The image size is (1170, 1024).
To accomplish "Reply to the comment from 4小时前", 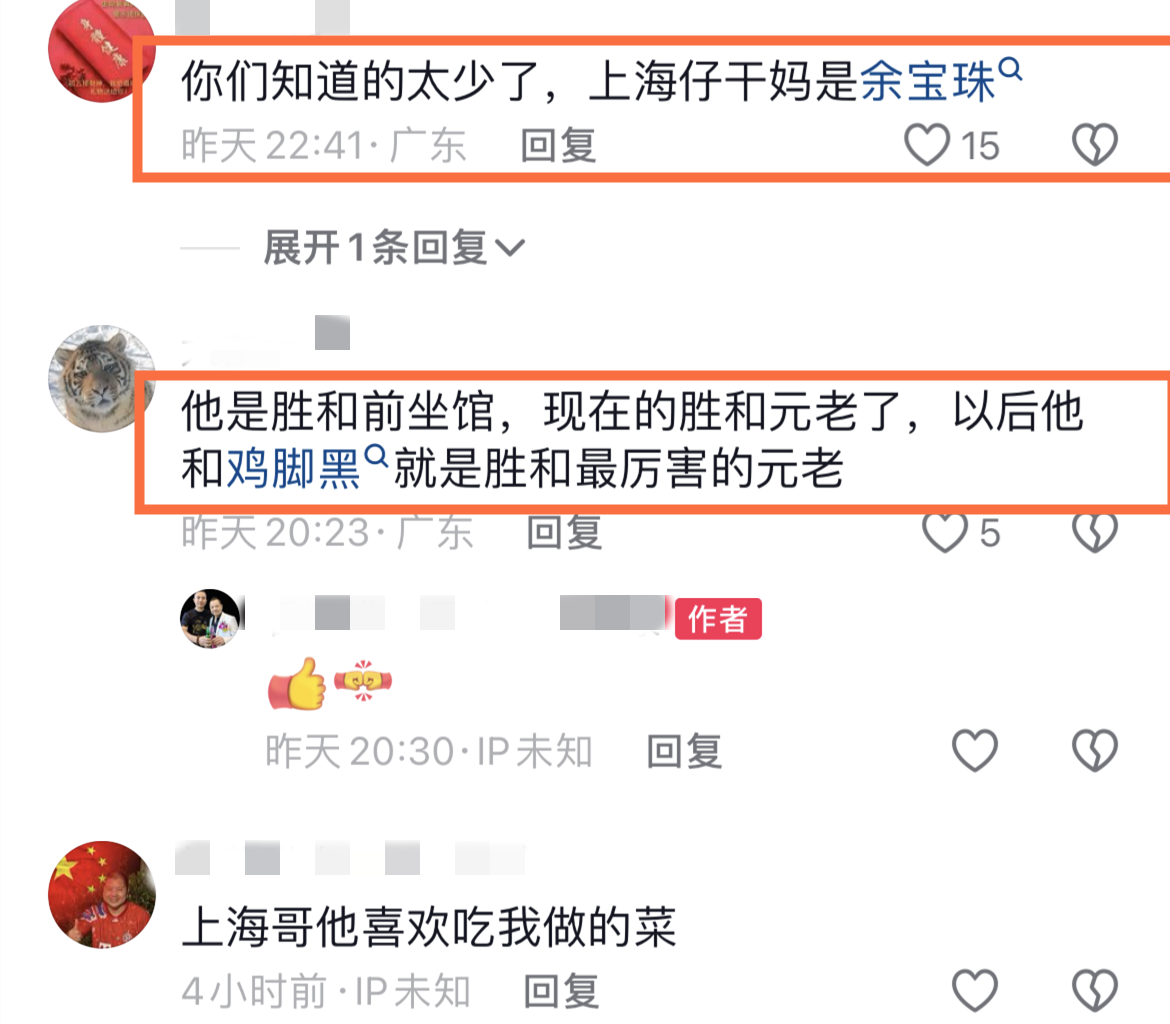I will pos(561,991).
